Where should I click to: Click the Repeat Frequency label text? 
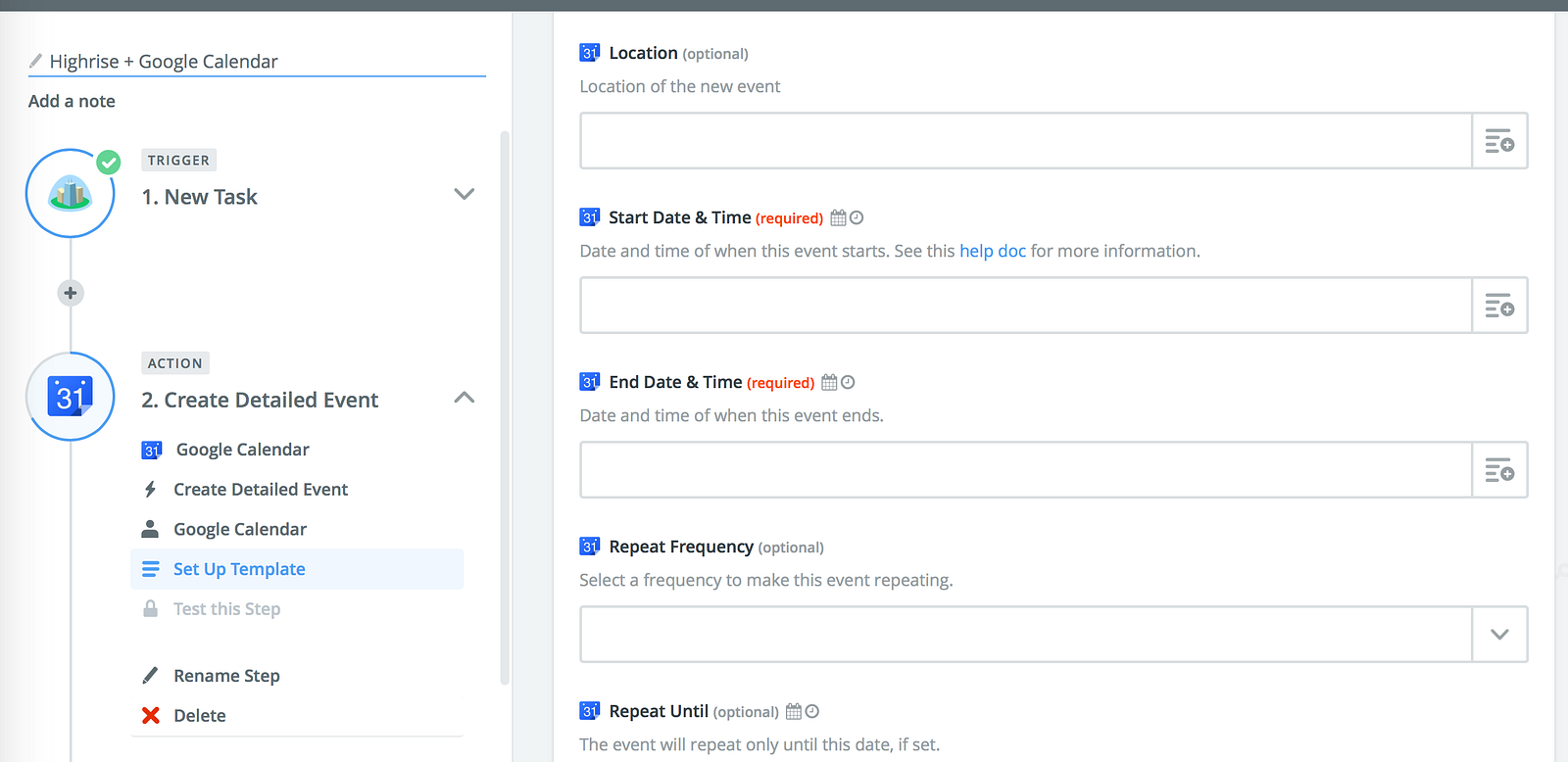pos(681,547)
